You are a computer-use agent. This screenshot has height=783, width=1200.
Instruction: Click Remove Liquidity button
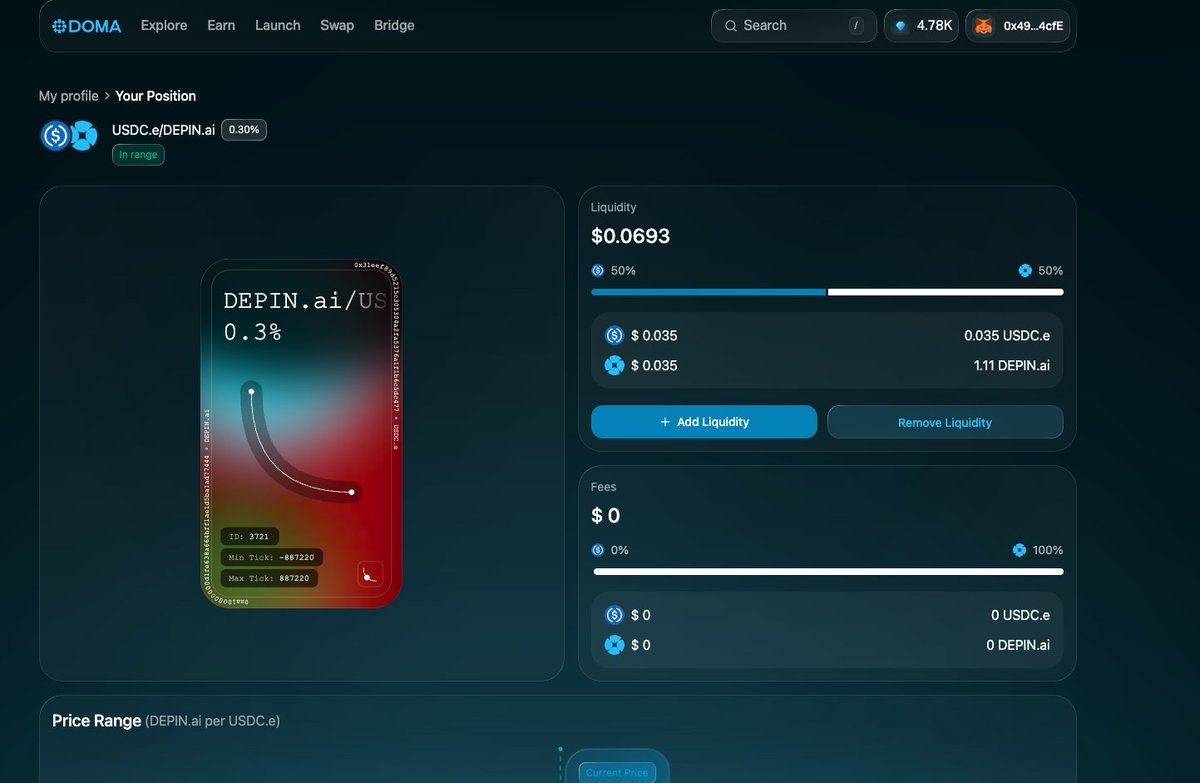pyautogui.click(x=945, y=422)
